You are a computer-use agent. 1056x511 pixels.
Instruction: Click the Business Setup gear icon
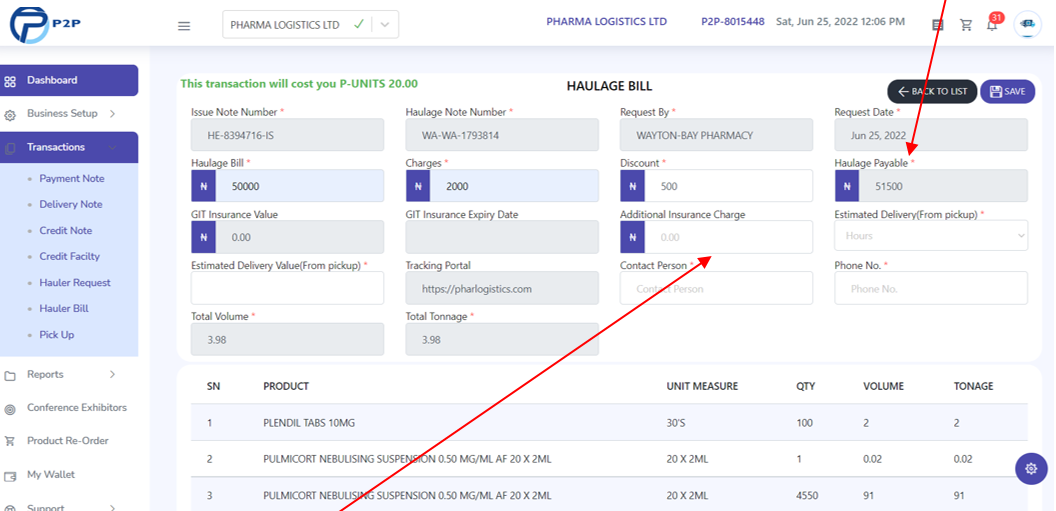10,114
